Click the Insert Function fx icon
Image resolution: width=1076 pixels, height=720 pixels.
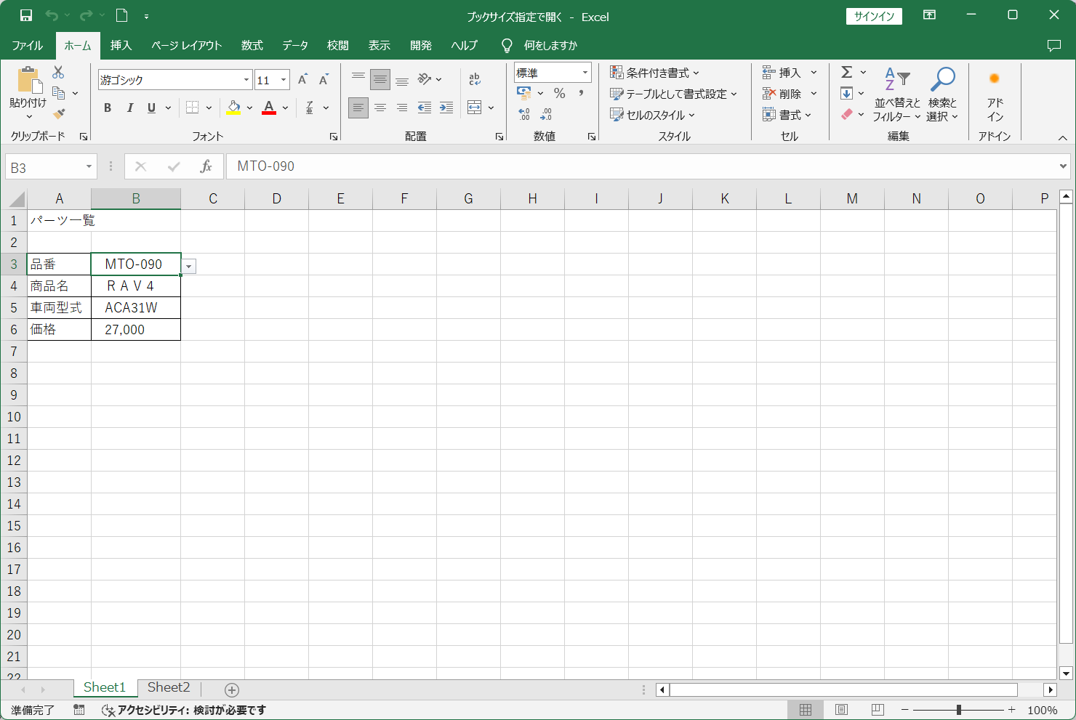(206, 167)
